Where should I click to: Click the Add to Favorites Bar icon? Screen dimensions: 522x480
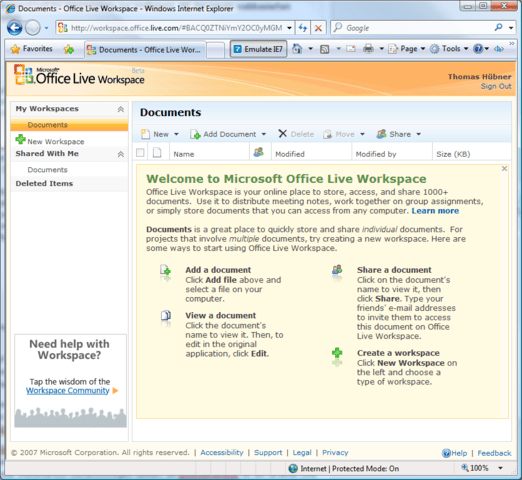click(x=69, y=49)
